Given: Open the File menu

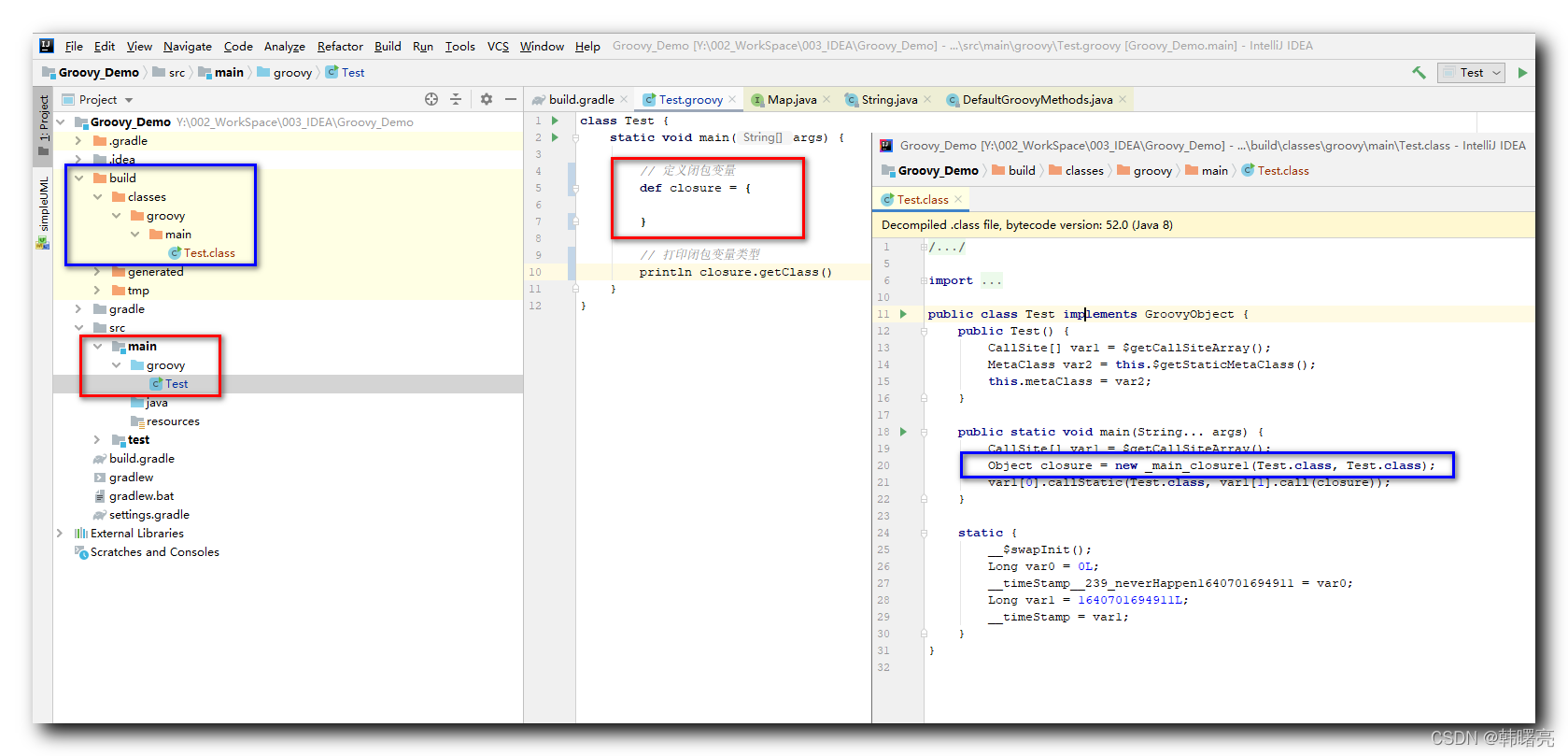Looking at the screenshot, I should (74, 46).
